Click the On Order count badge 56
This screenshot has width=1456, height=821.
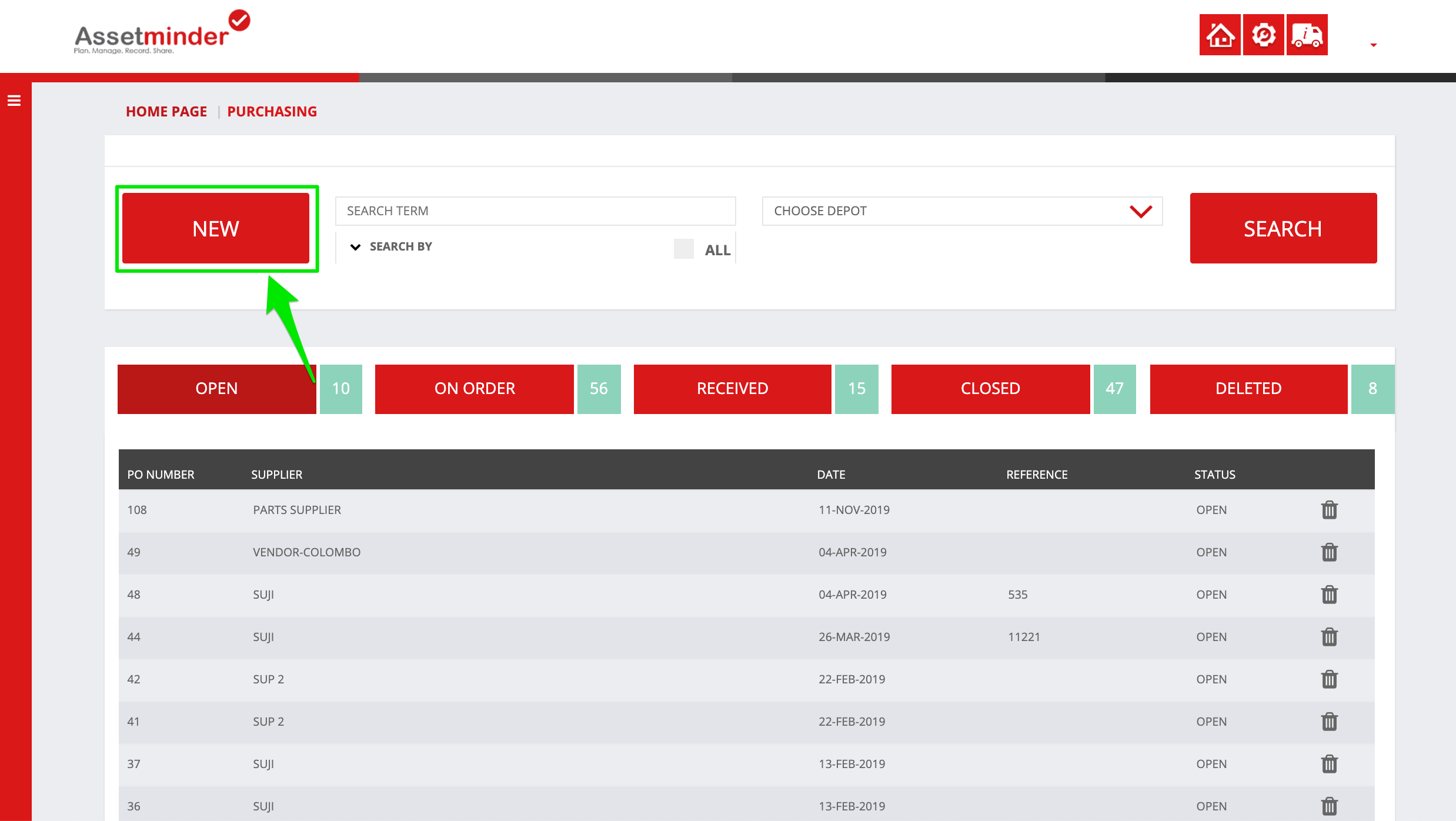click(599, 389)
